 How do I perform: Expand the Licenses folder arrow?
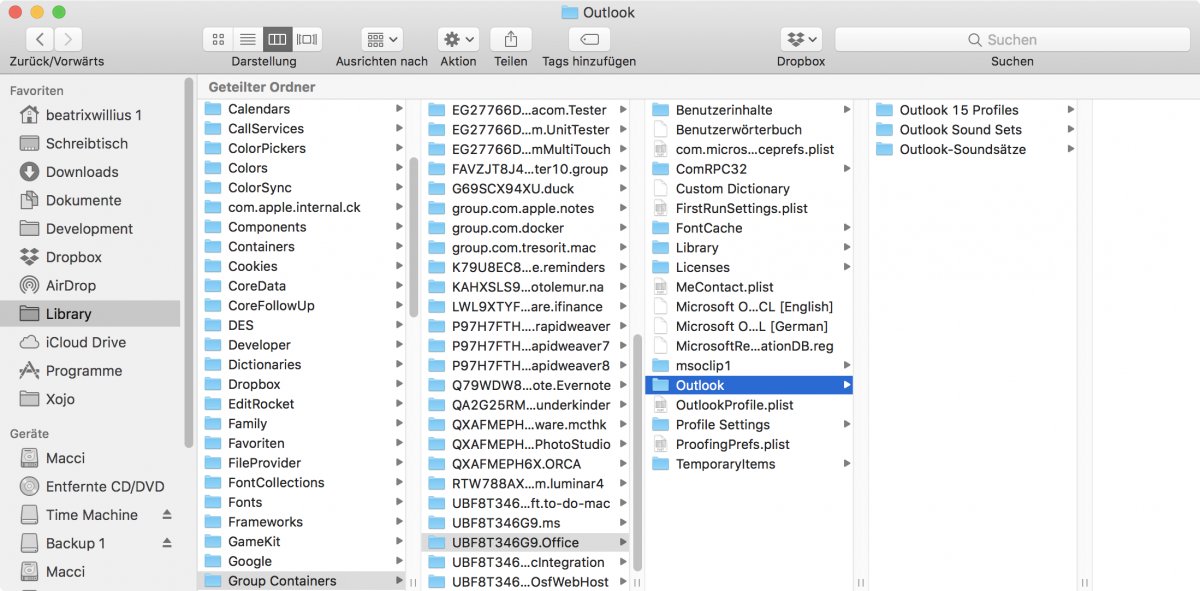[845, 267]
